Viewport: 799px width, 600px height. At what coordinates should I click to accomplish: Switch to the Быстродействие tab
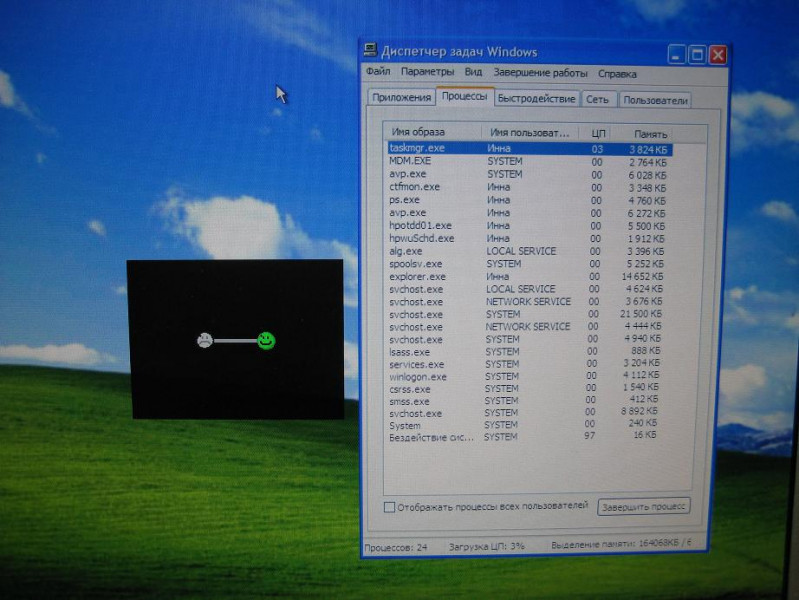point(537,99)
